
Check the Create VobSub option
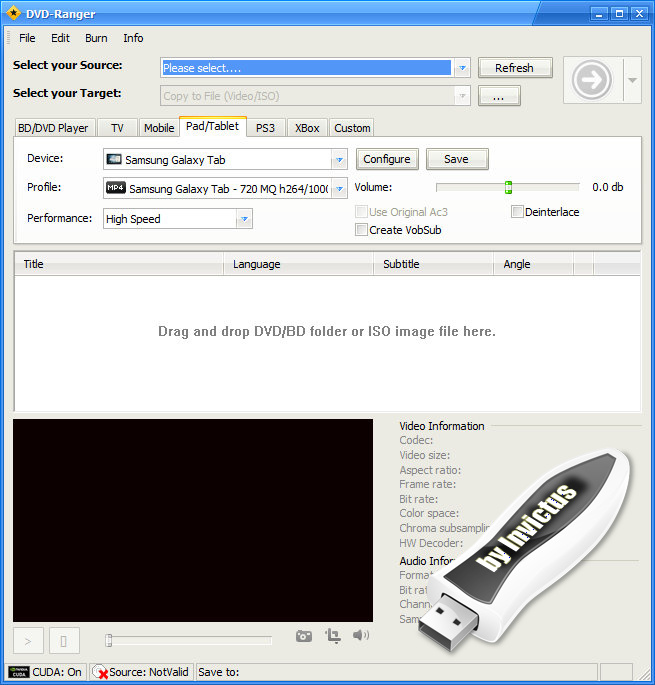[361, 230]
